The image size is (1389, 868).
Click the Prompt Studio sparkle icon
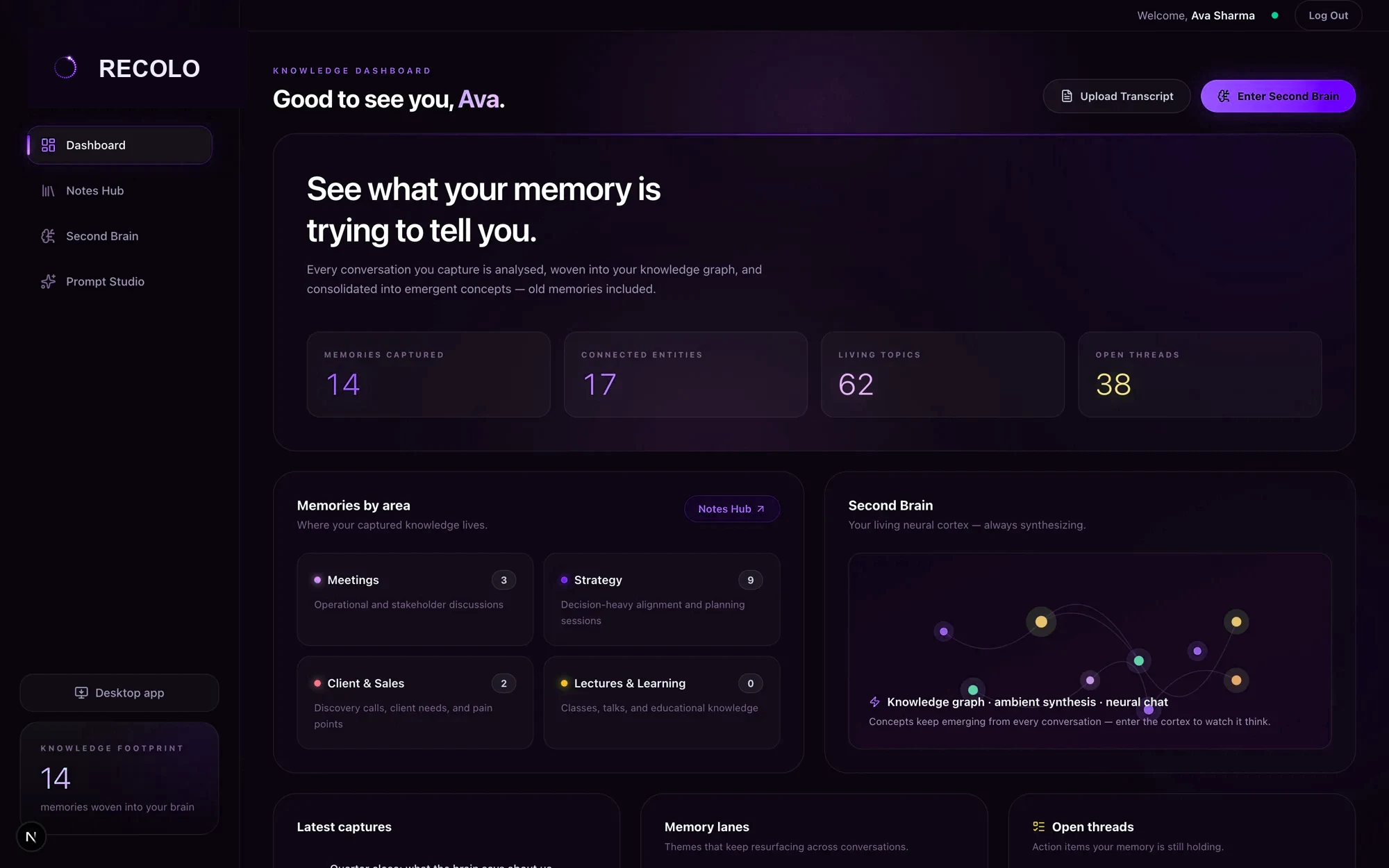(x=48, y=282)
